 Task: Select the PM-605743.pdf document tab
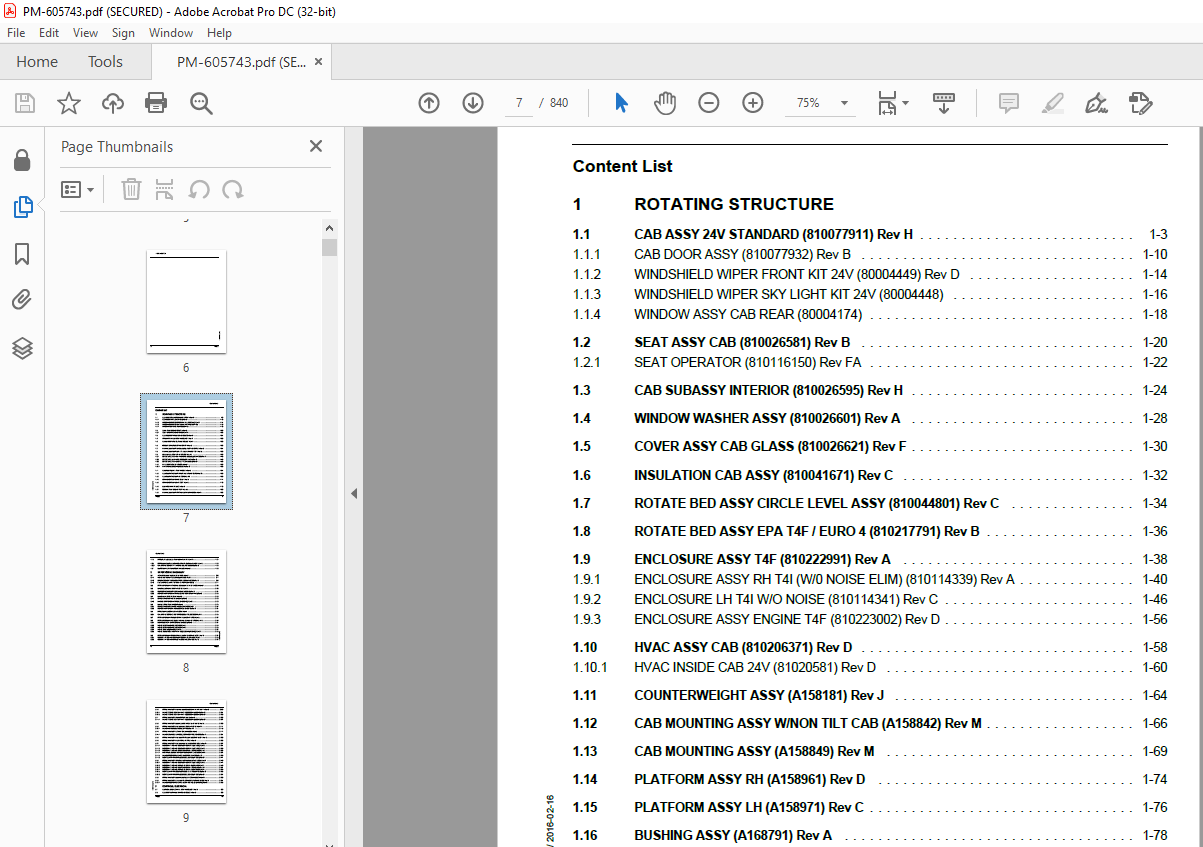tap(240, 62)
